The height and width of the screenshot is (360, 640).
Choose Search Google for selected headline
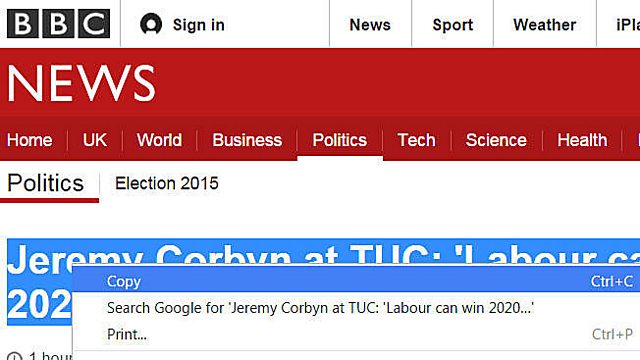point(356,308)
